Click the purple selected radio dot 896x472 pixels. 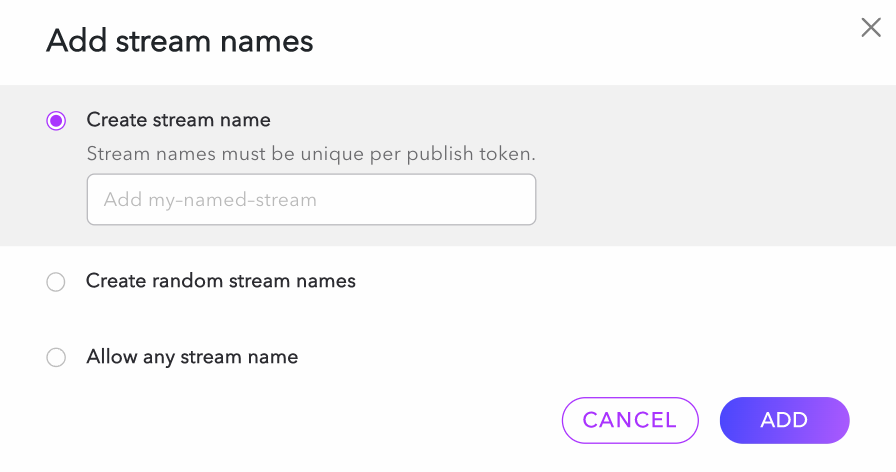click(56, 121)
